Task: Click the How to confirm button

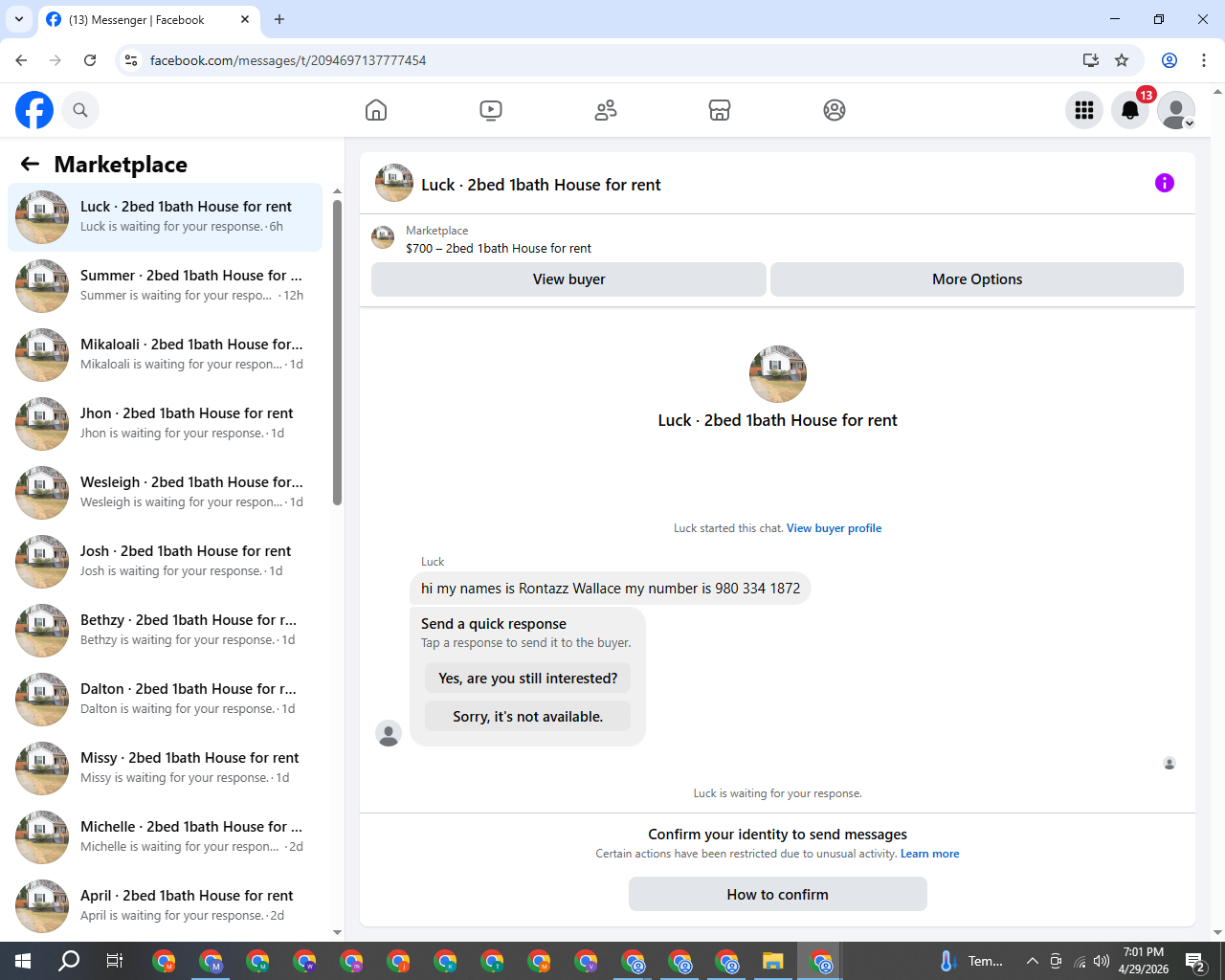Action: click(x=778, y=895)
